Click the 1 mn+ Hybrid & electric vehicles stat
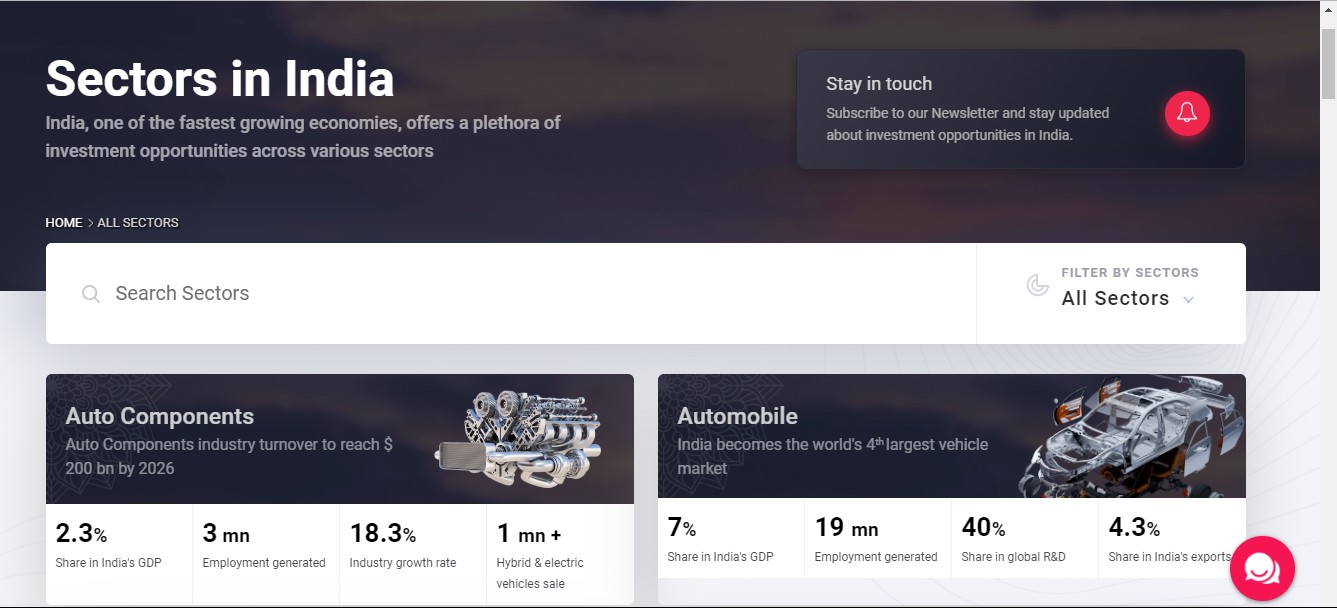Viewport: 1337px width, 608px height. [x=559, y=552]
